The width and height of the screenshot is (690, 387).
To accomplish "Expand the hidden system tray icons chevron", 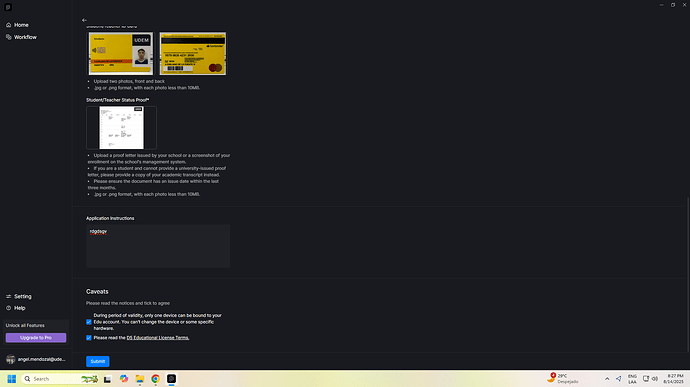I will point(607,379).
